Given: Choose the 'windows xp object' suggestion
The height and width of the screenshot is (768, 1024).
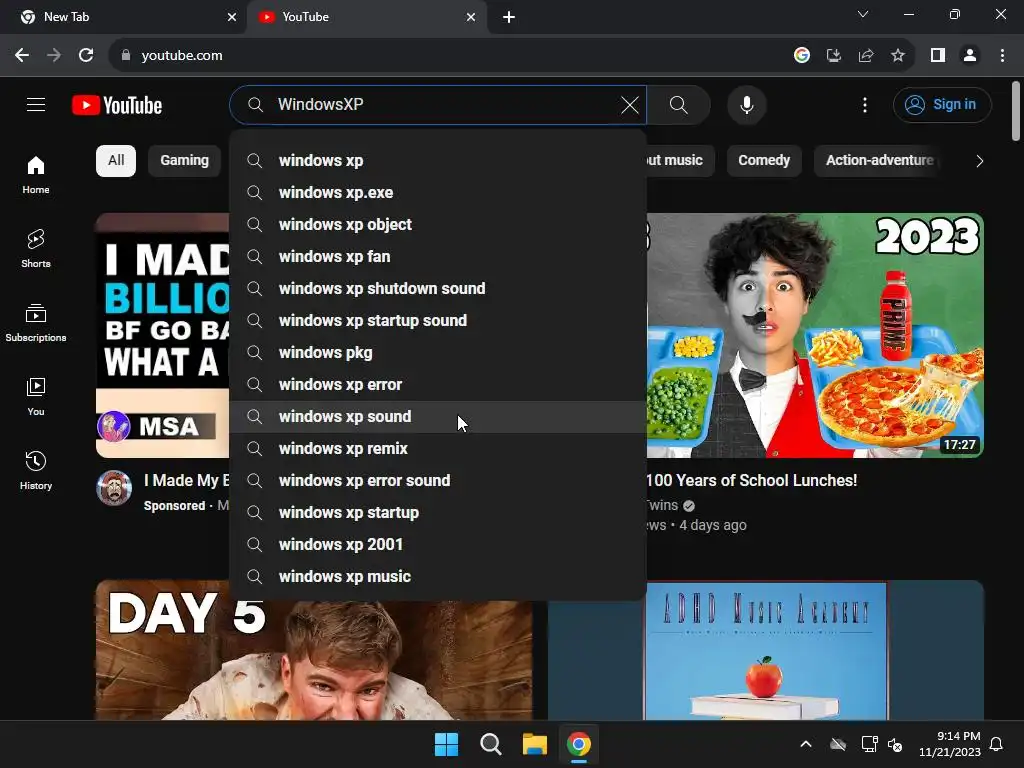Looking at the screenshot, I should 438,225.
